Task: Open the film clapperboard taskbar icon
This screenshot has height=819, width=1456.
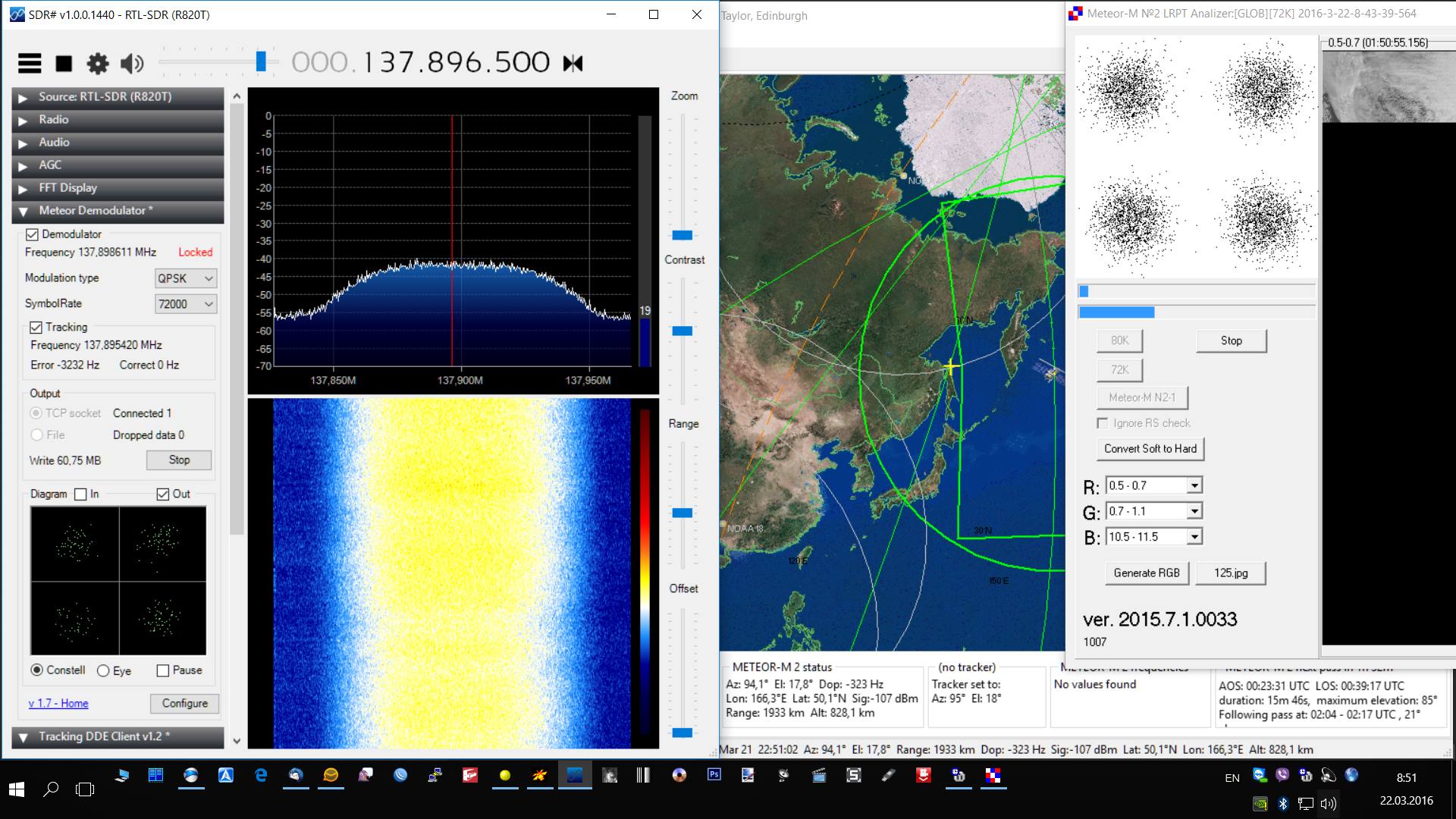Action: click(818, 775)
